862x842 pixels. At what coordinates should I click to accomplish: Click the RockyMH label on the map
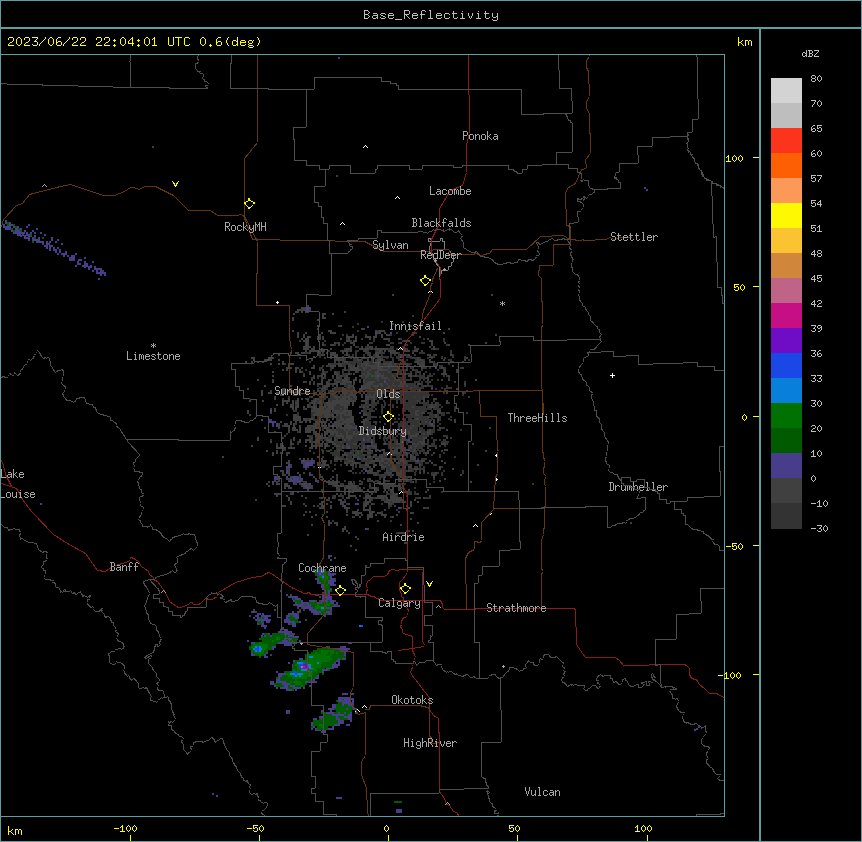pyautogui.click(x=245, y=227)
